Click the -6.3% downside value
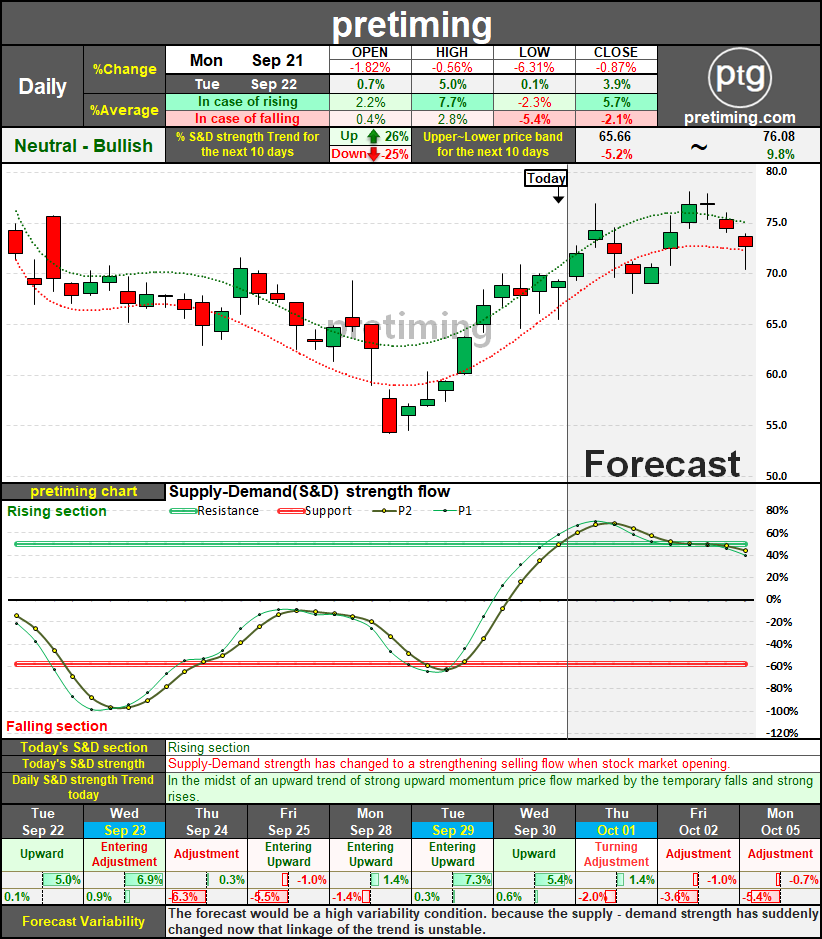822x939 pixels. (185, 897)
